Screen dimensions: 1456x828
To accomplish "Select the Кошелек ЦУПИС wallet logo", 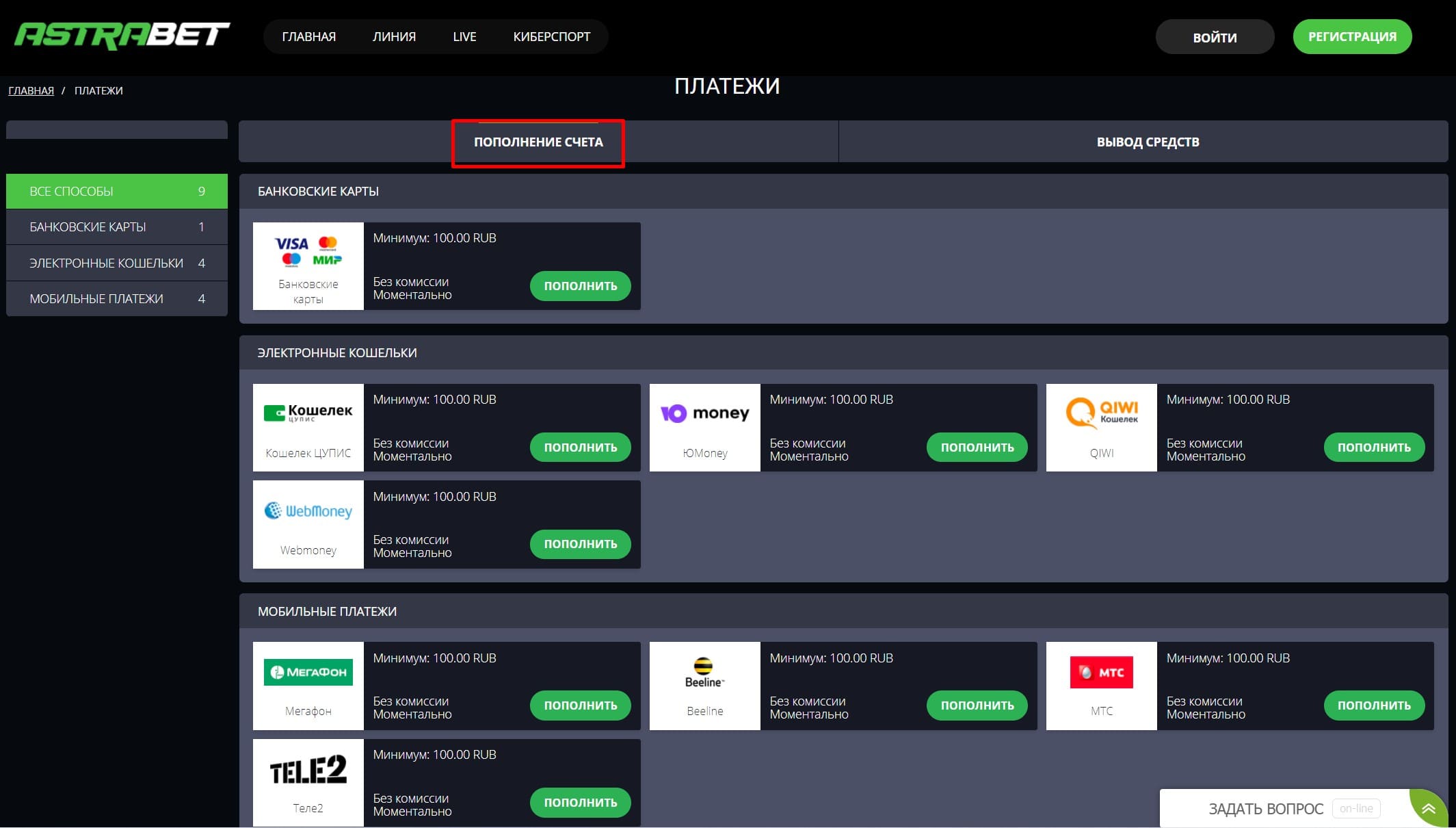I will tap(308, 413).
